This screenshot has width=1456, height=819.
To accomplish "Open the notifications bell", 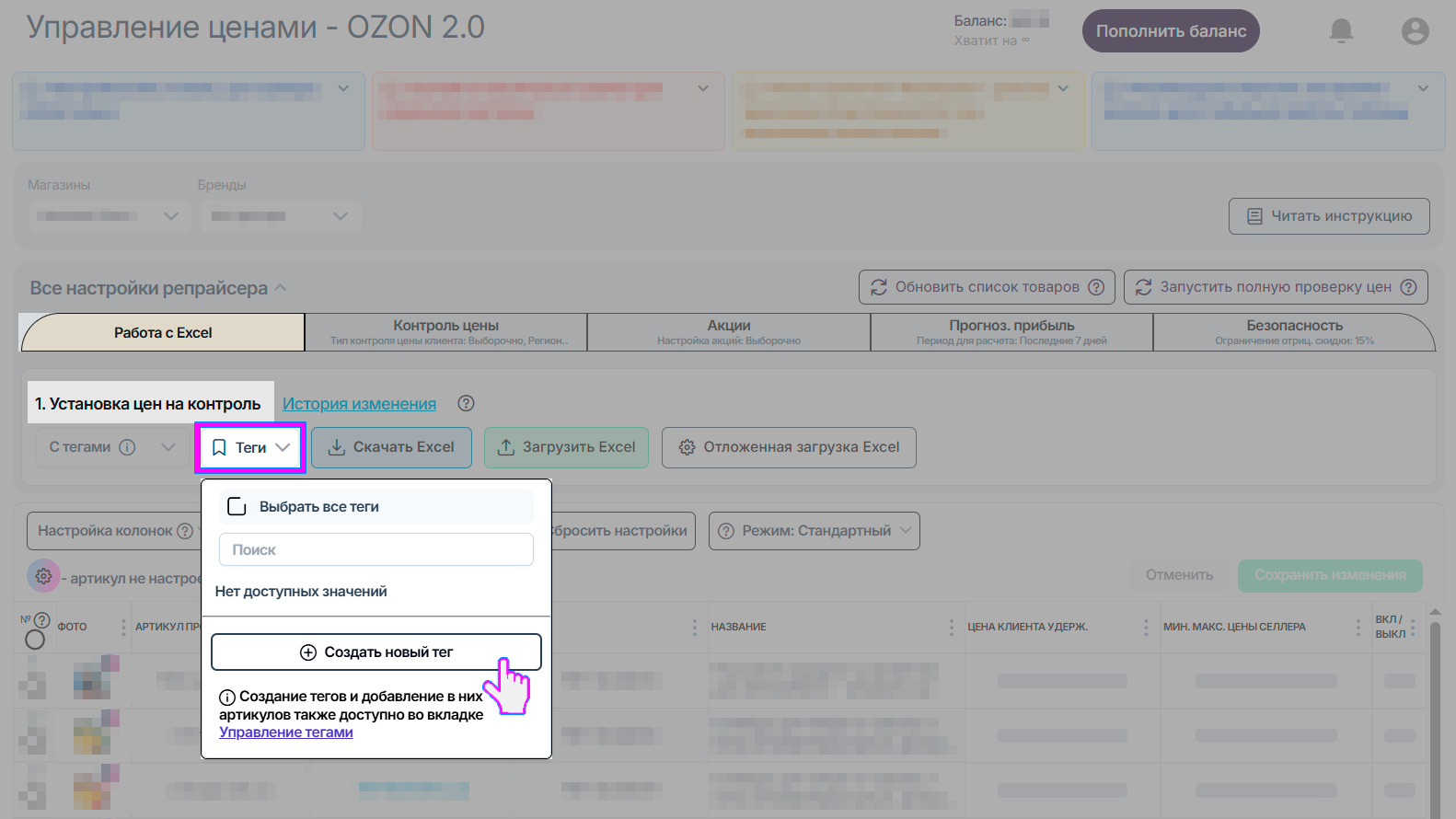I will point(1341,31).
